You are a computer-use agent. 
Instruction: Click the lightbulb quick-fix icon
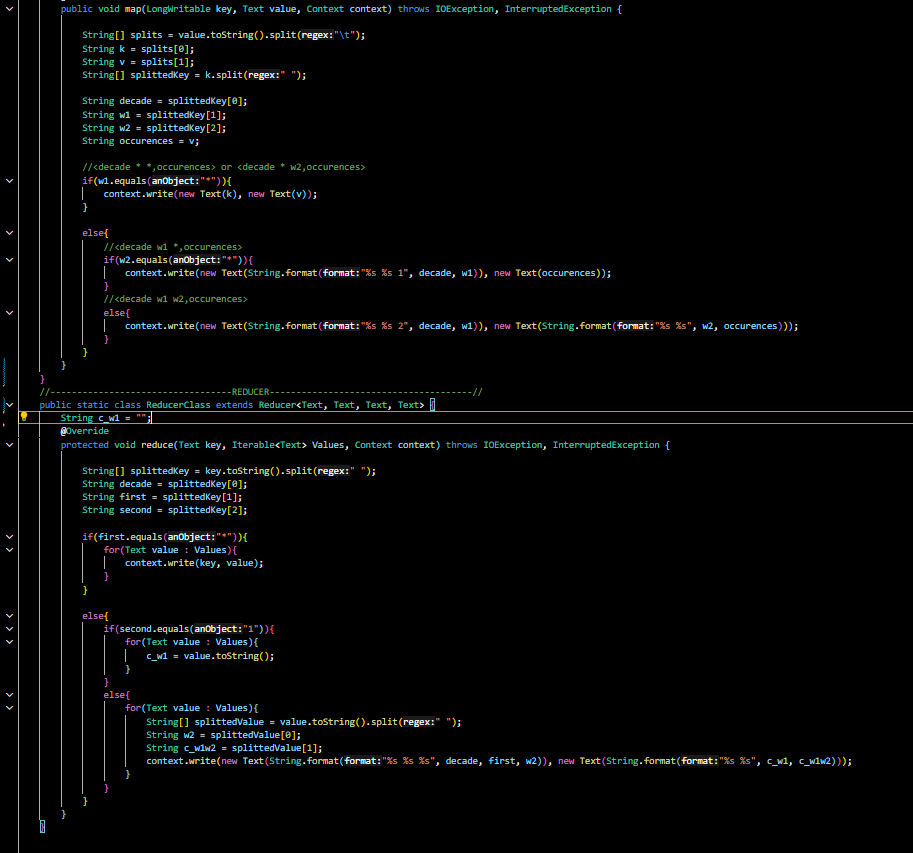pos(25,417)
